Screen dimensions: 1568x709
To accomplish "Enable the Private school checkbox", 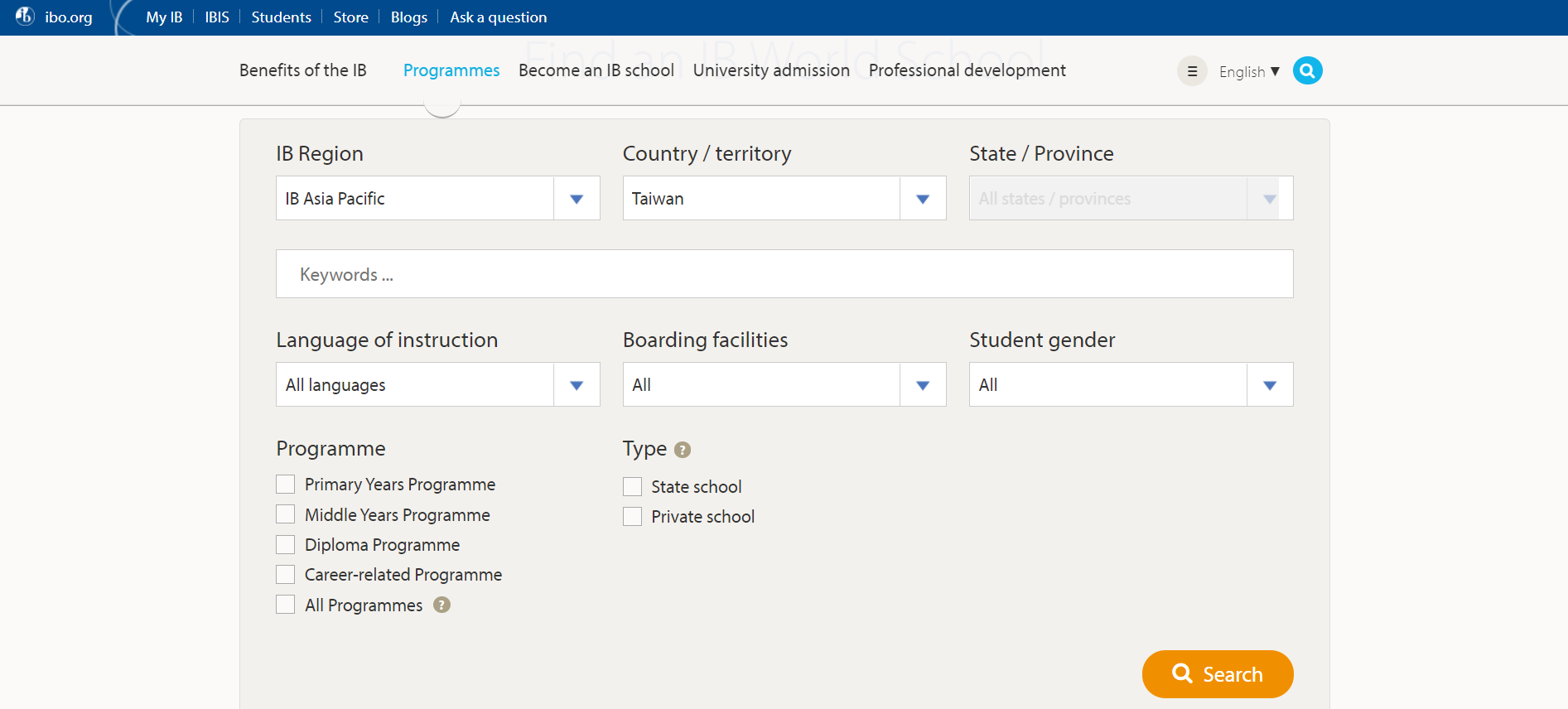I will [633, 517].
